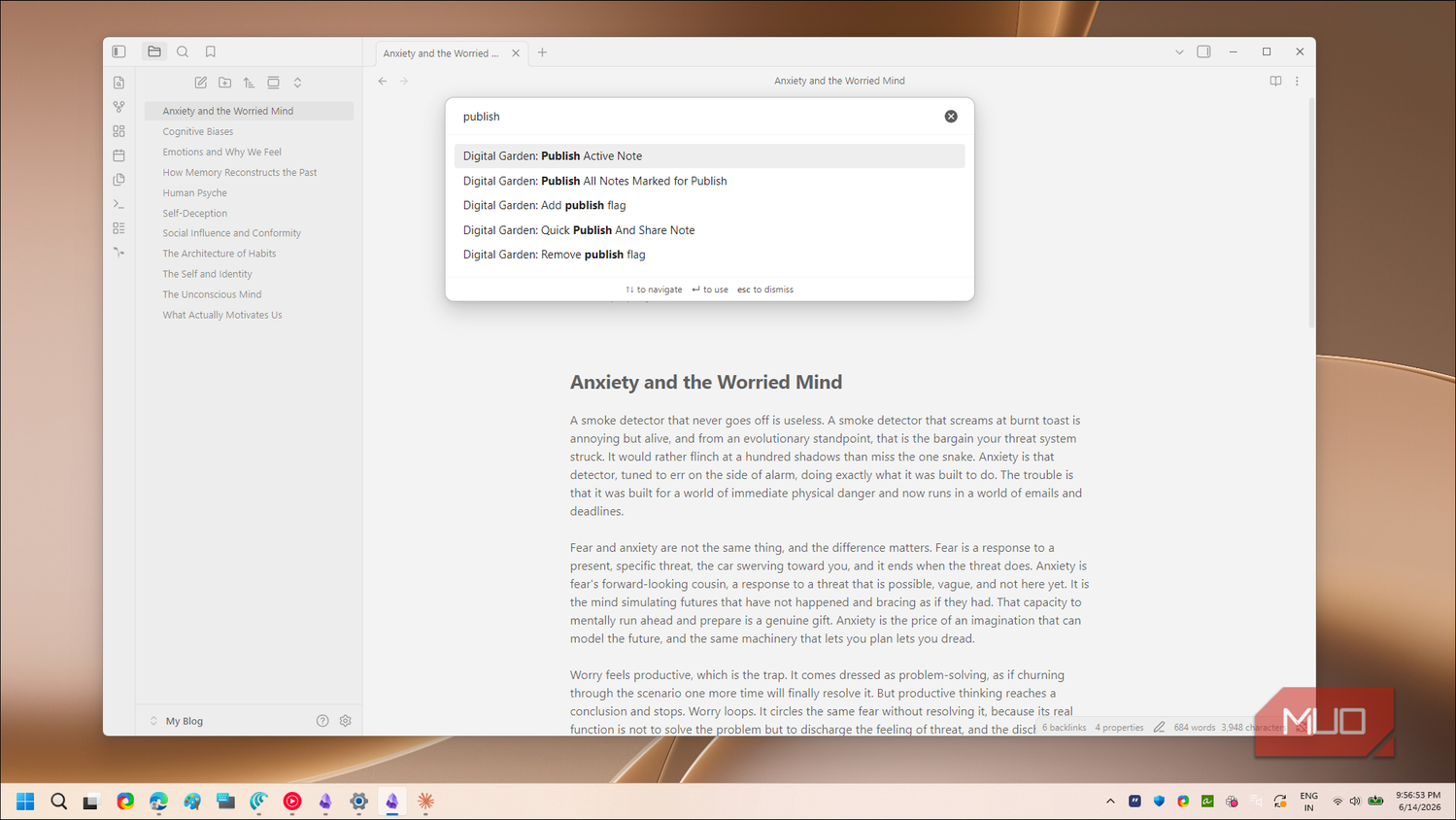Open command palette ribbon icon
The image size is (1456, 820).
click(x=119, y=204)
